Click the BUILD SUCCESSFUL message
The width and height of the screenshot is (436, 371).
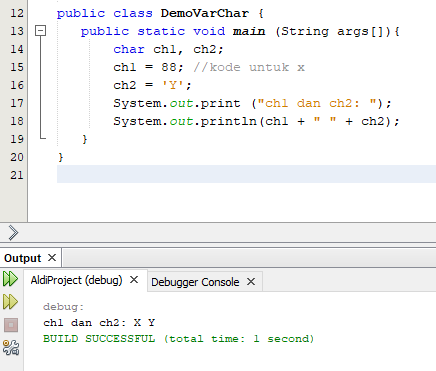coord(179,339)
